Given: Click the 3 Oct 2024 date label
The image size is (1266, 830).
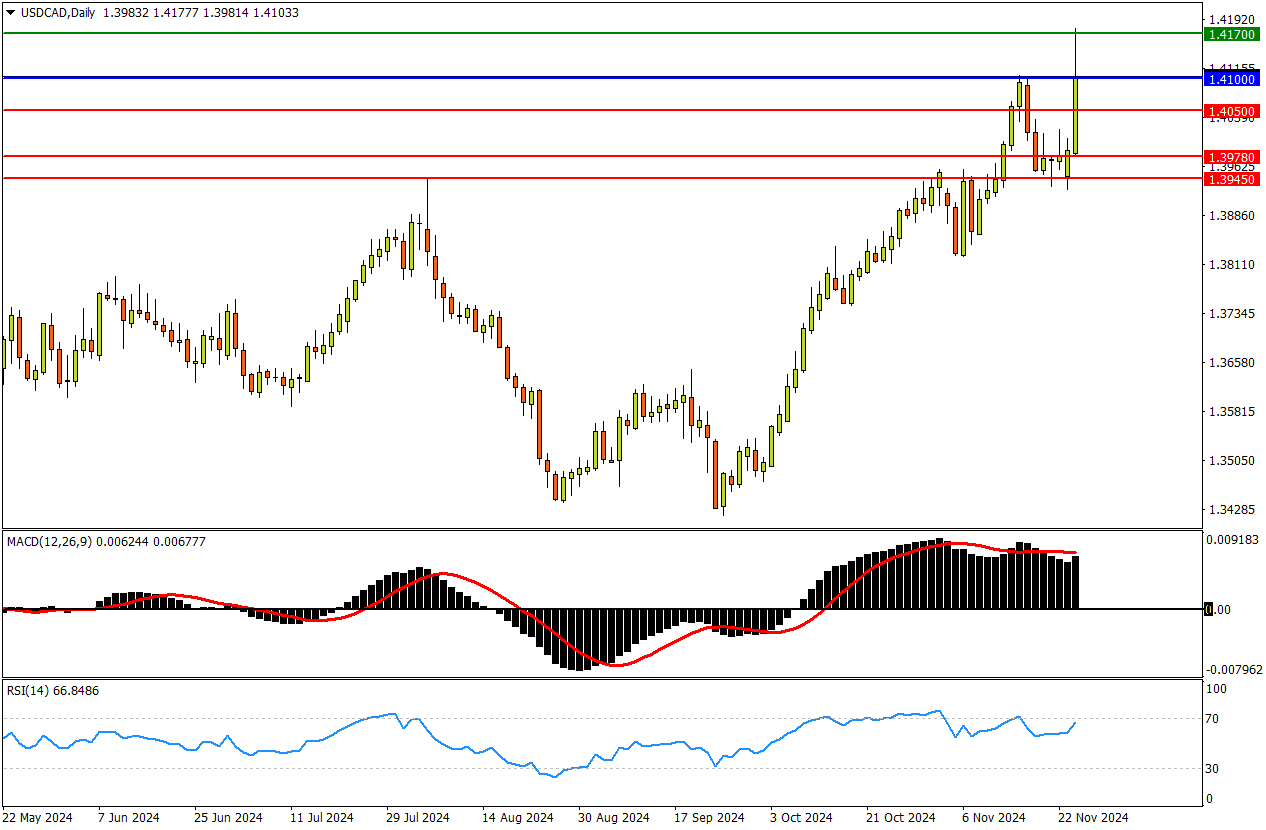Looking at the screenshot, I should tap(801, 817).
